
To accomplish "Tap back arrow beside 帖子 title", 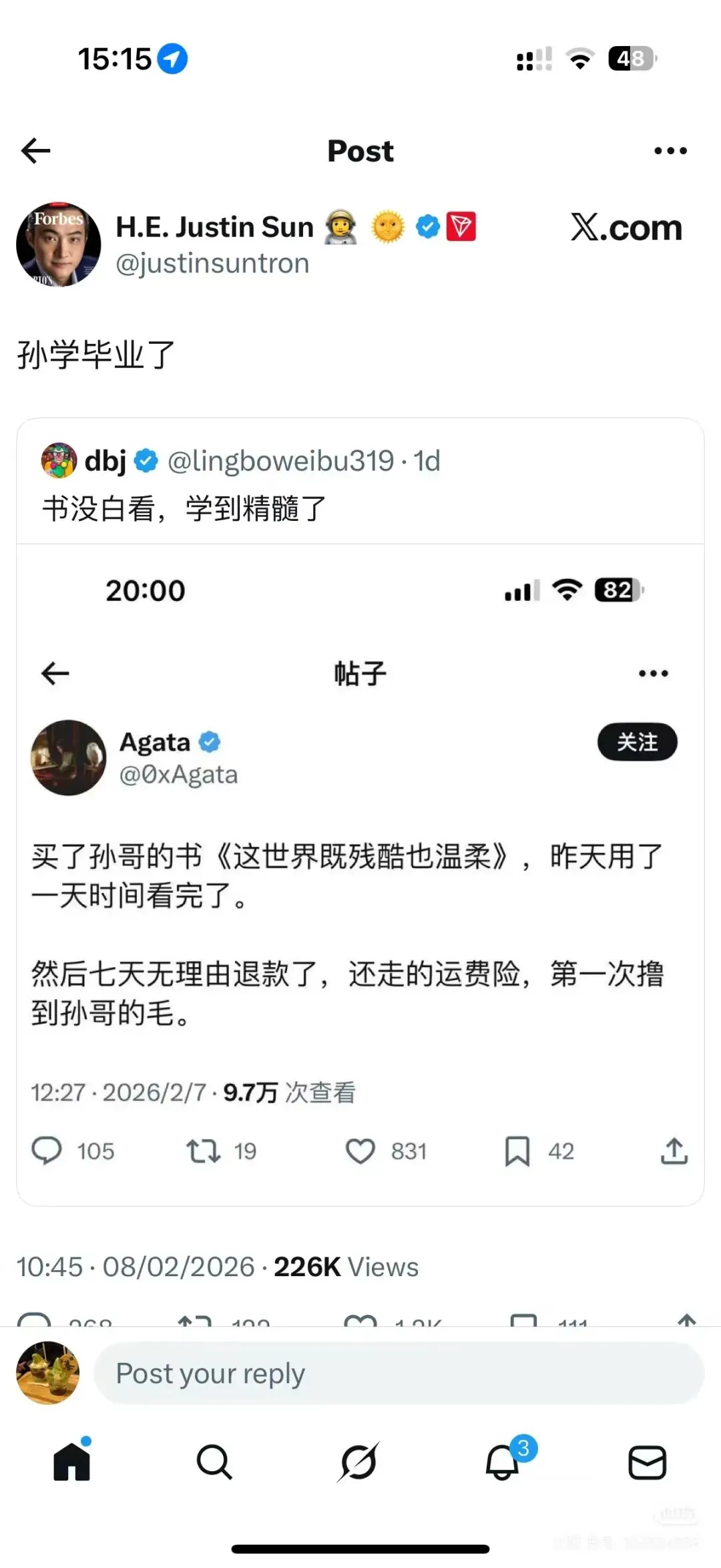I will tap(55, 673).
